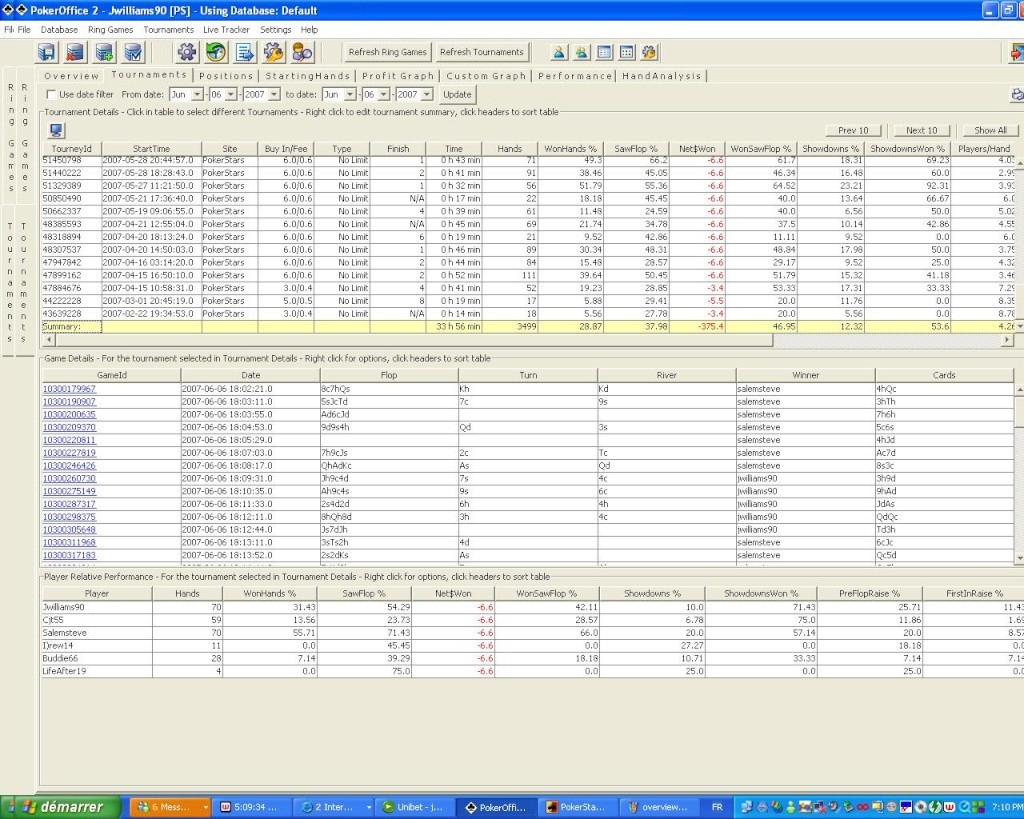Sort Game Details by the Winner header

pyautogui.click(x=805, y=376)
